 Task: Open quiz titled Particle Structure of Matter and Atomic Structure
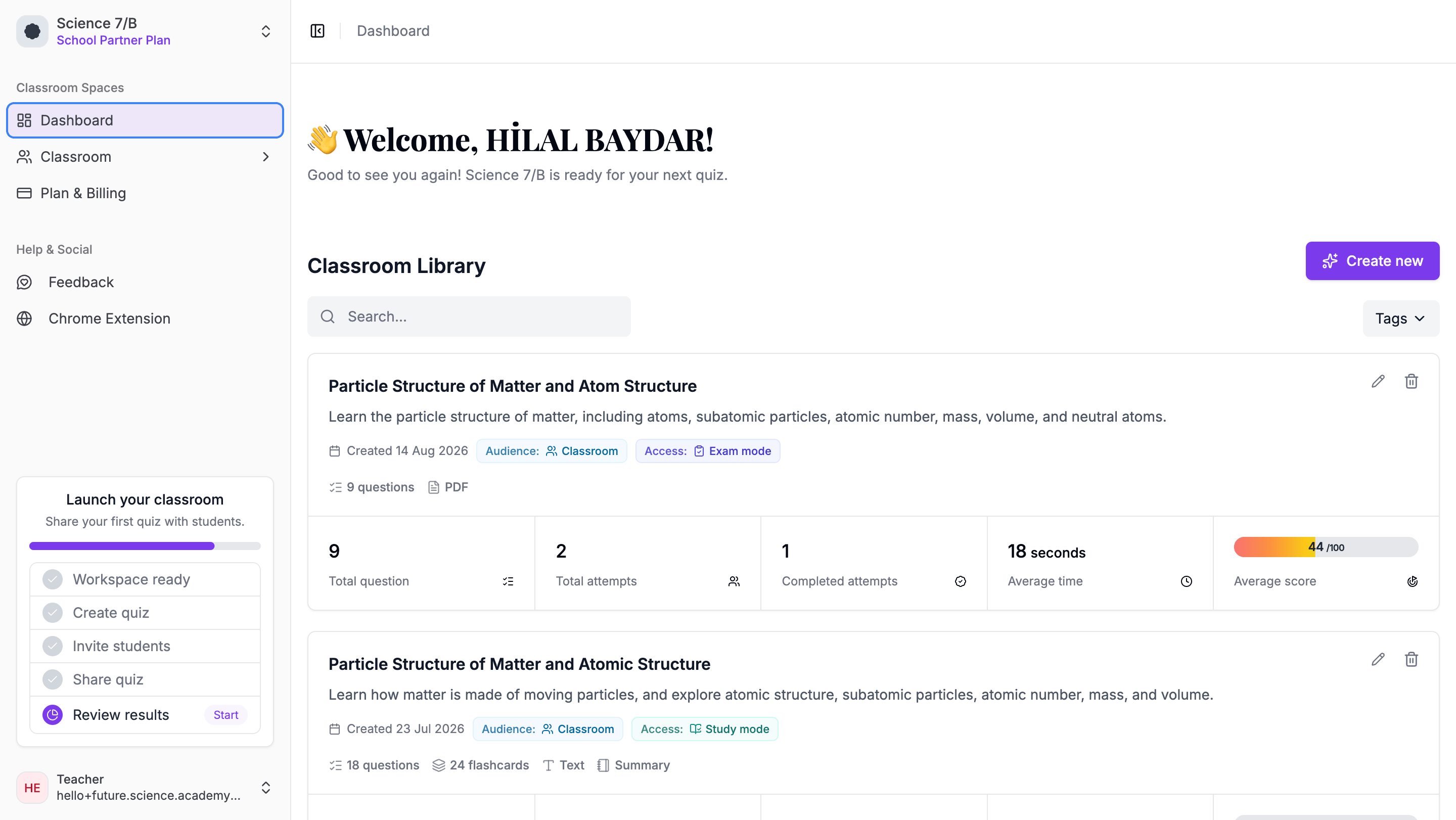(519, 664)
